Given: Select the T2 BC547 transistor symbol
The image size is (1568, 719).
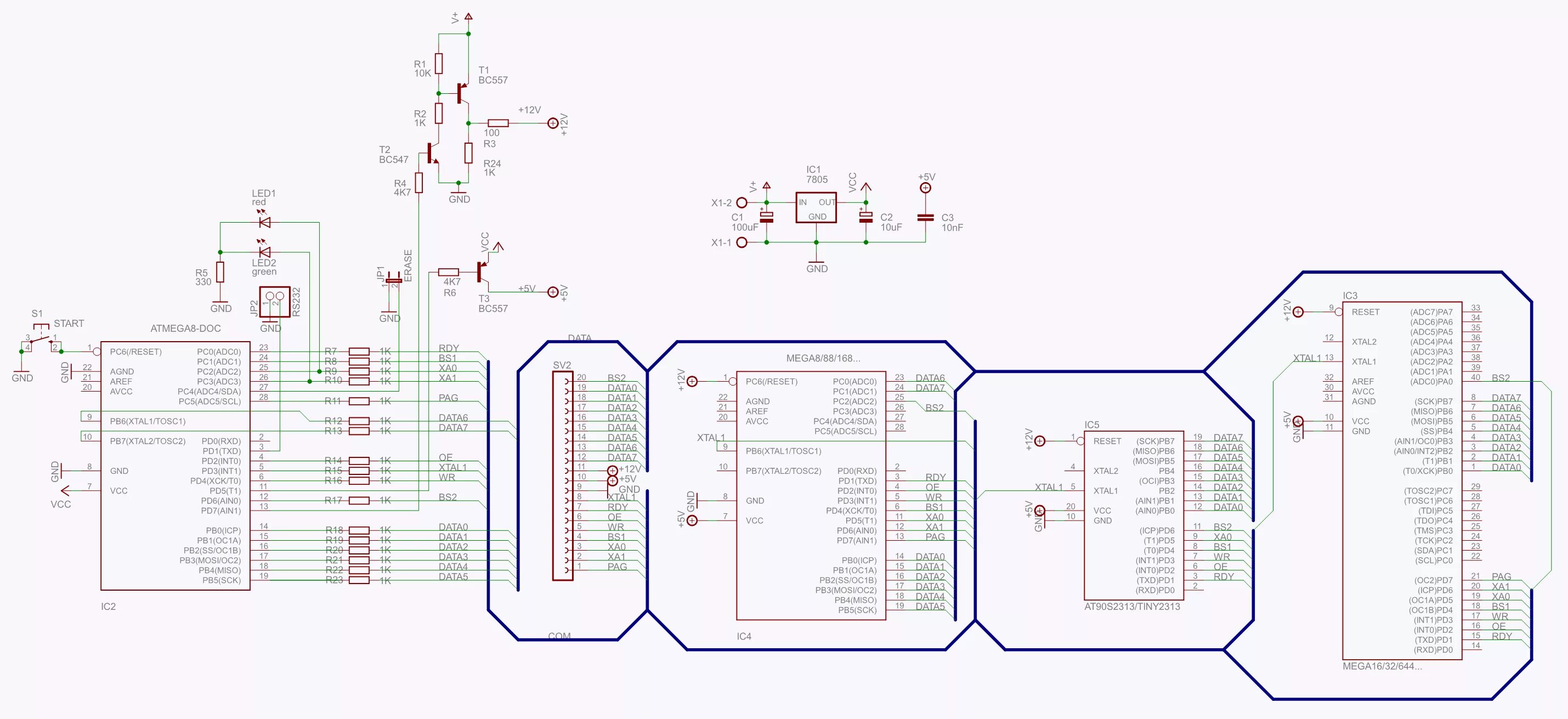Looking at the screenshot, I should click(x=432, y=153).
